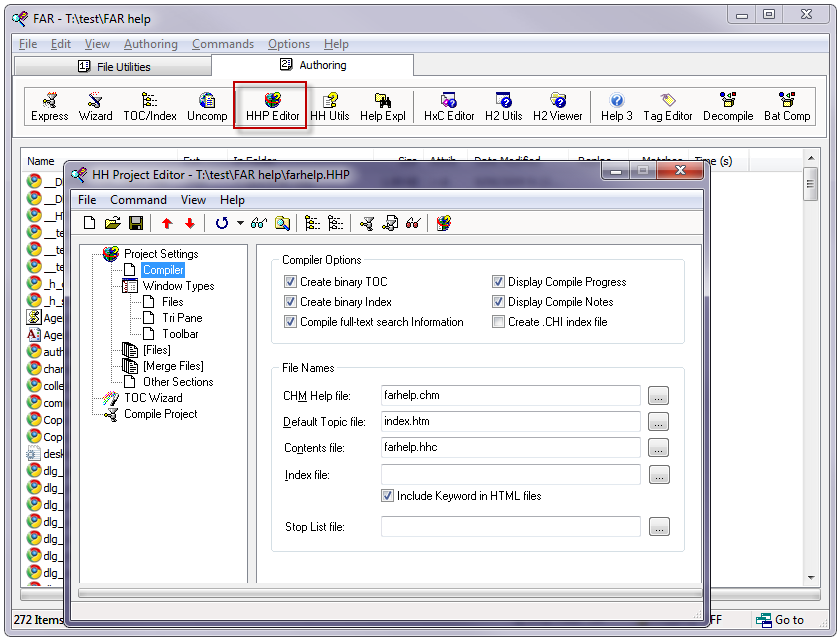Uncheck the Create binary TOC checkbox
This screenshot has height=641, width=840.
pos(291,282)
